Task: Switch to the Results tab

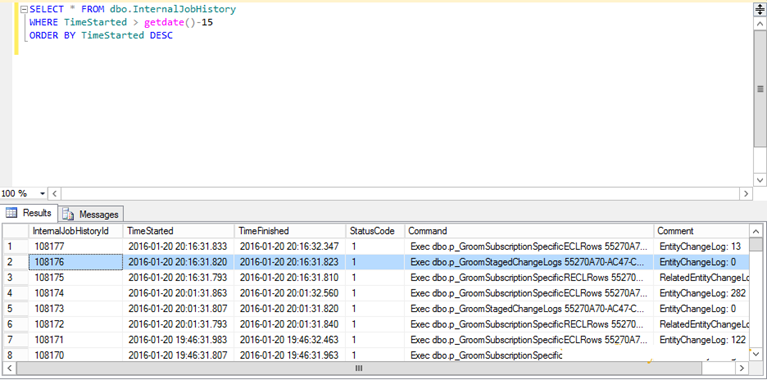Action: [x=29, y=214]
